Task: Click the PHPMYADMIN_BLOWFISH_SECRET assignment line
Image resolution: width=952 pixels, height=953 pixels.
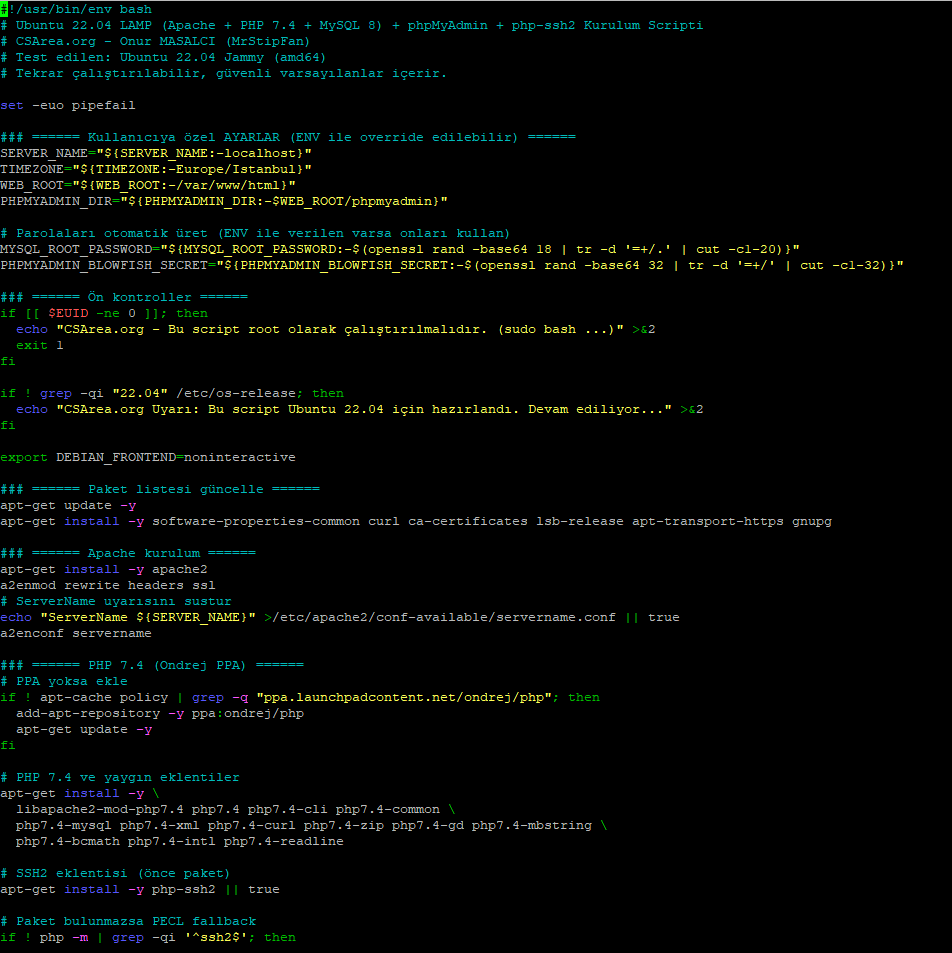Action: tap(451, 265)
